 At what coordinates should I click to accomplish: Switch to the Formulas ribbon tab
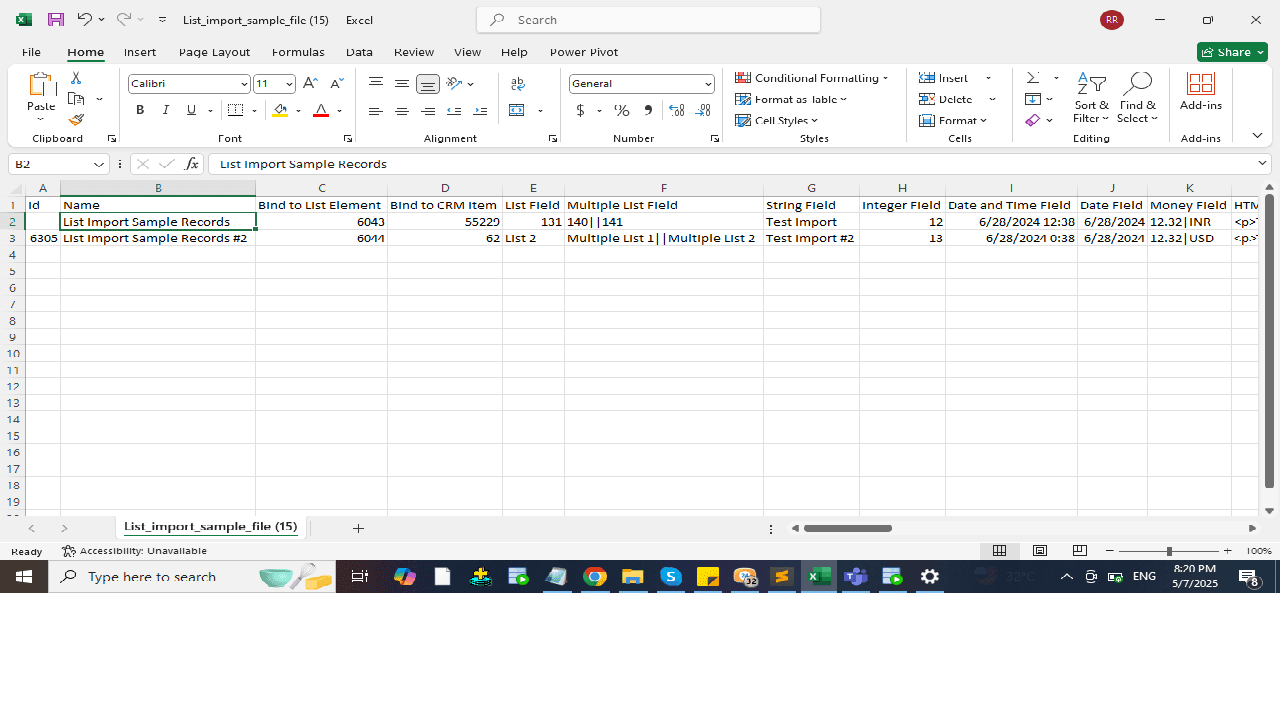click(x=298, y=52)
